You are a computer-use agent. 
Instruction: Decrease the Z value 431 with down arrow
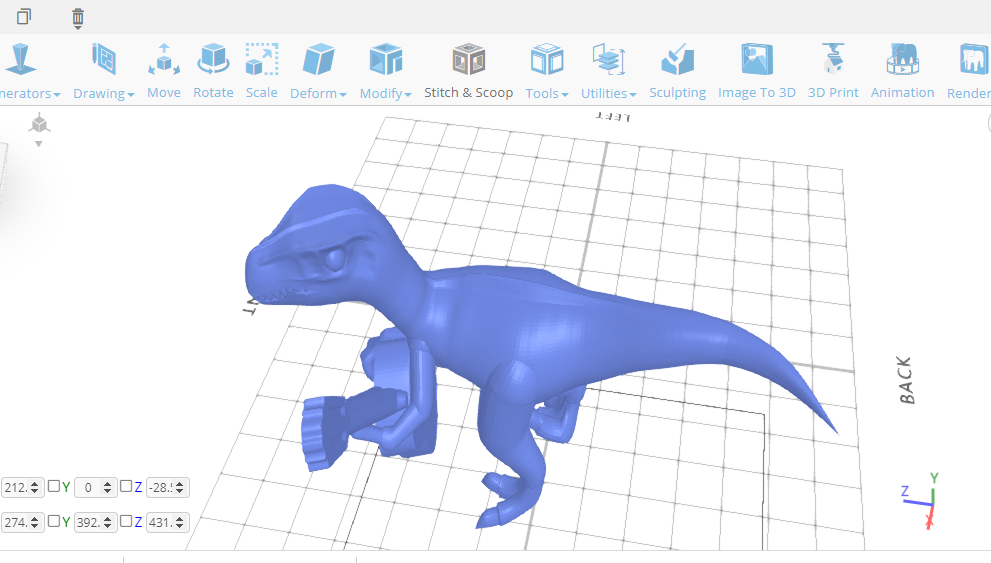[179, 526]
